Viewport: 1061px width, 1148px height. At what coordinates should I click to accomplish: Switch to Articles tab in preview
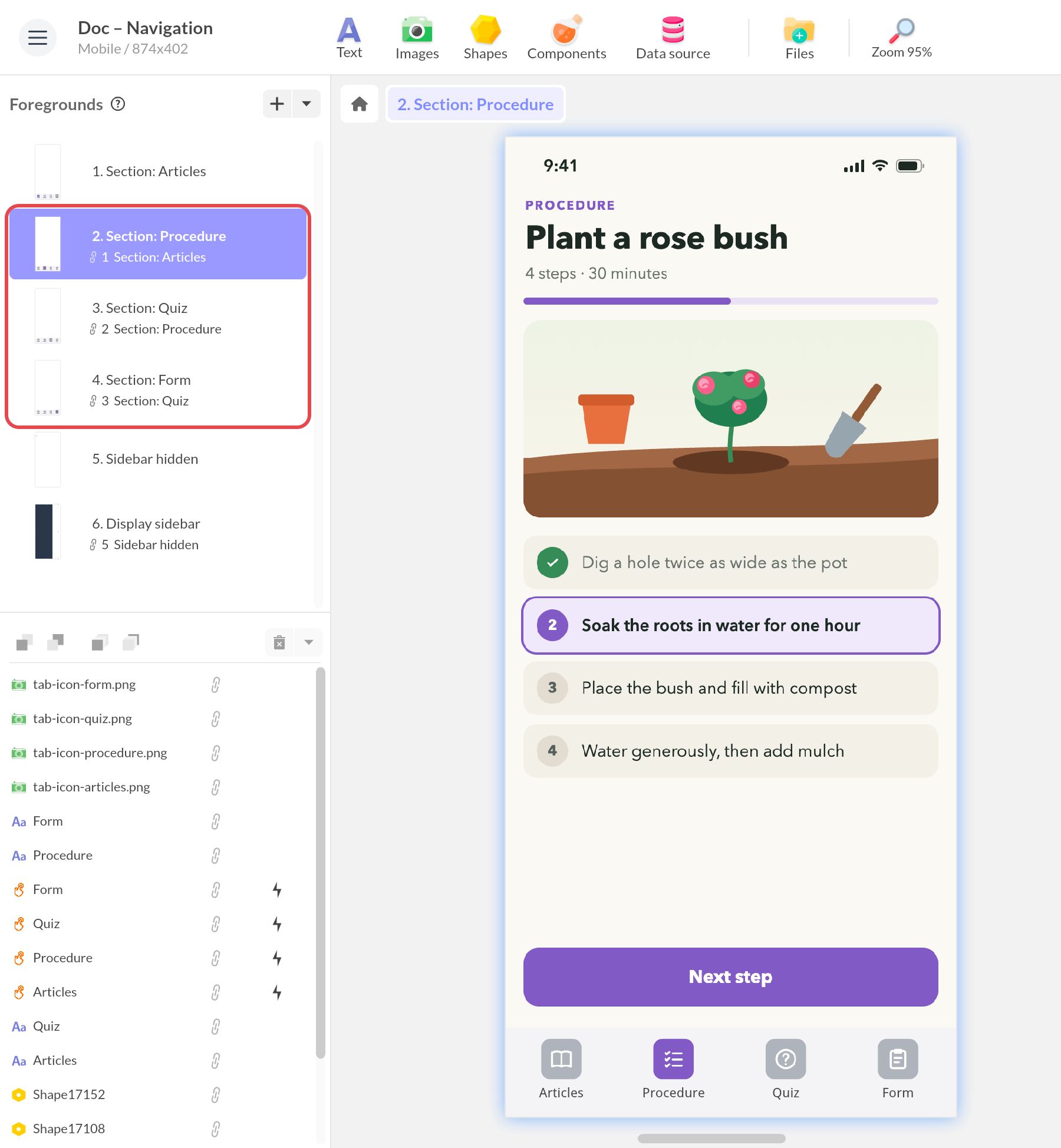561,1069
